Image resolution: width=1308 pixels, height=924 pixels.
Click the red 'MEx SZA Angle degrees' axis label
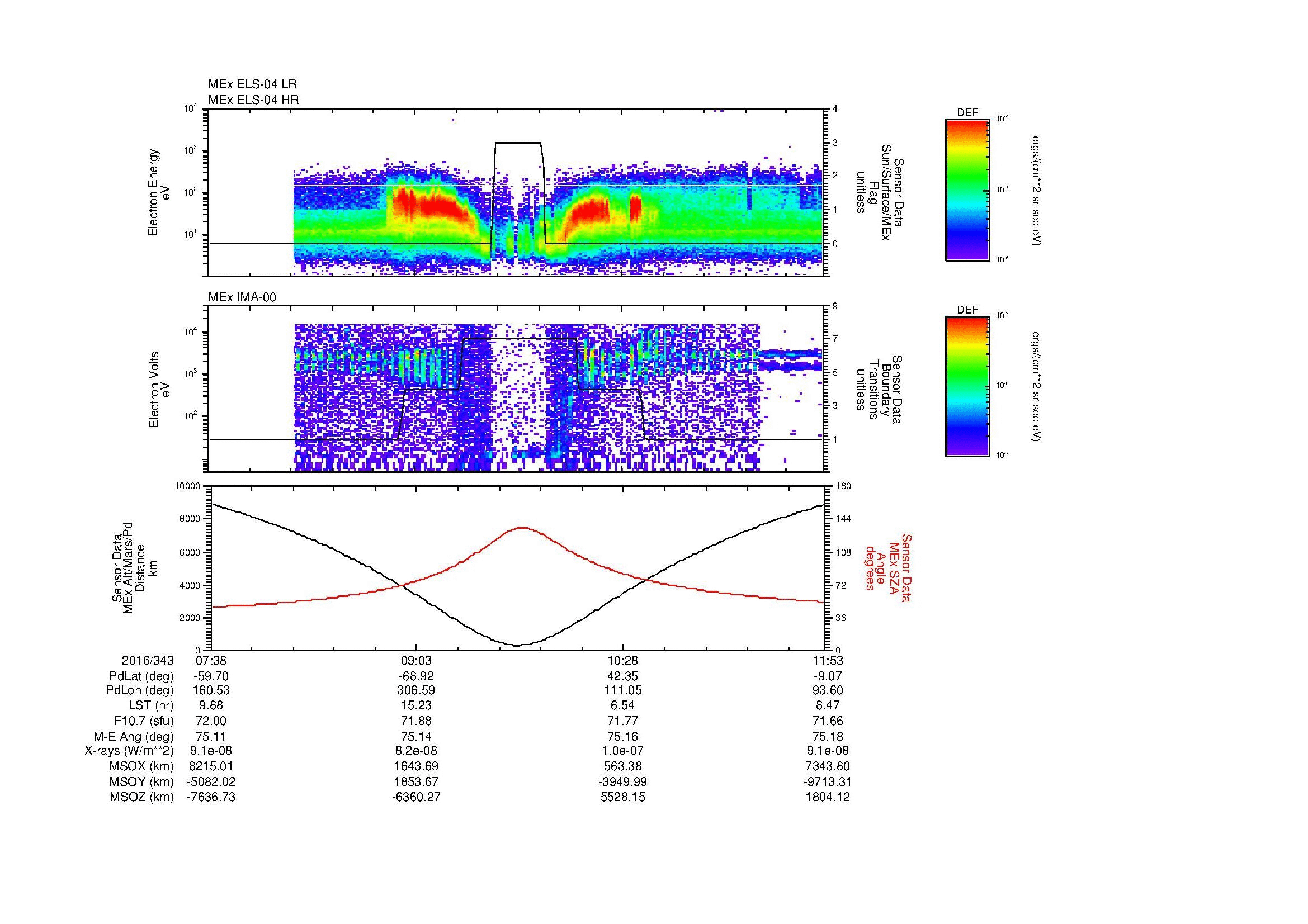pyautogui.click(x=889, y=568)
